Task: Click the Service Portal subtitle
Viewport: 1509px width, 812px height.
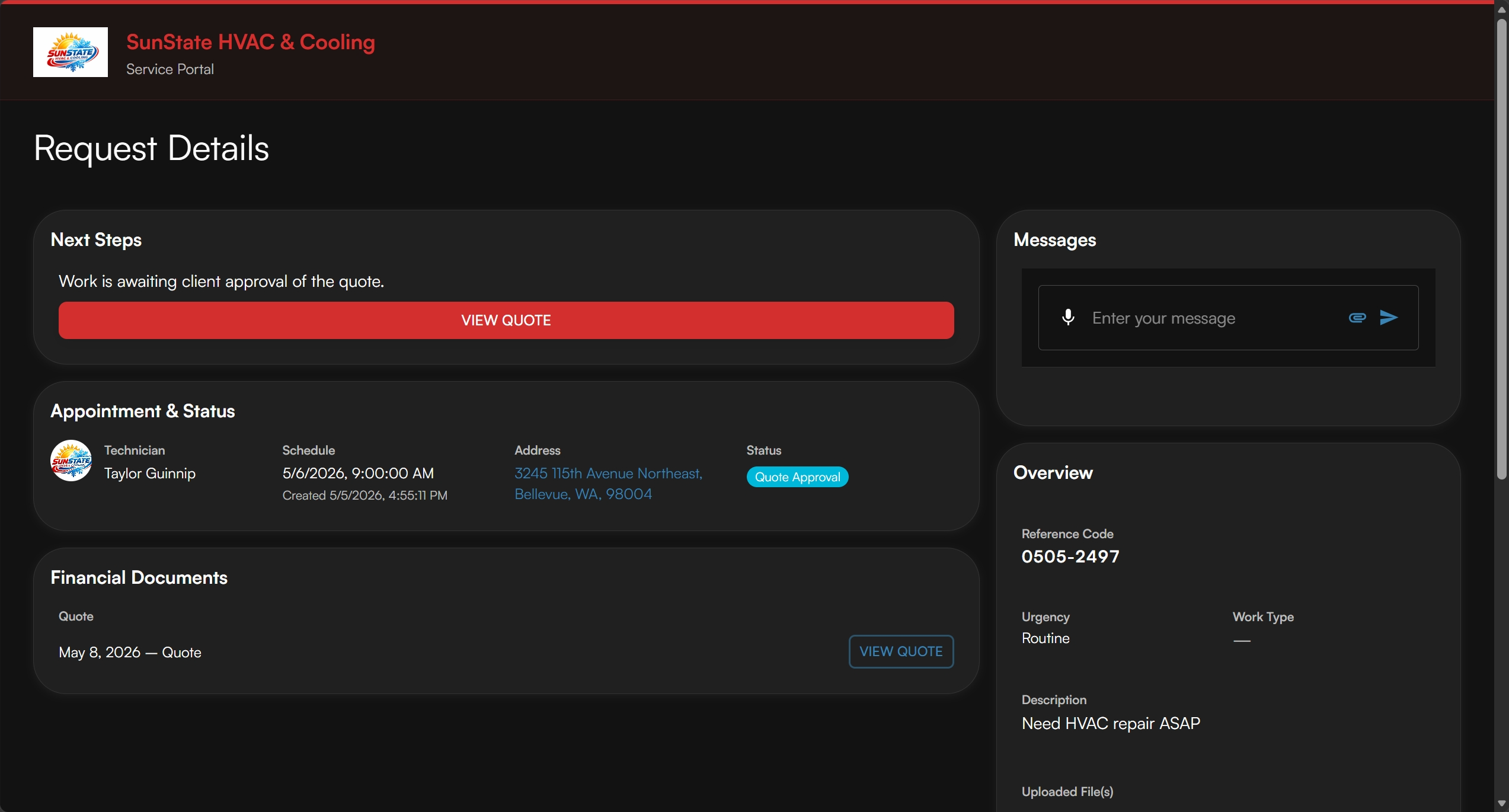Action: 170,69
